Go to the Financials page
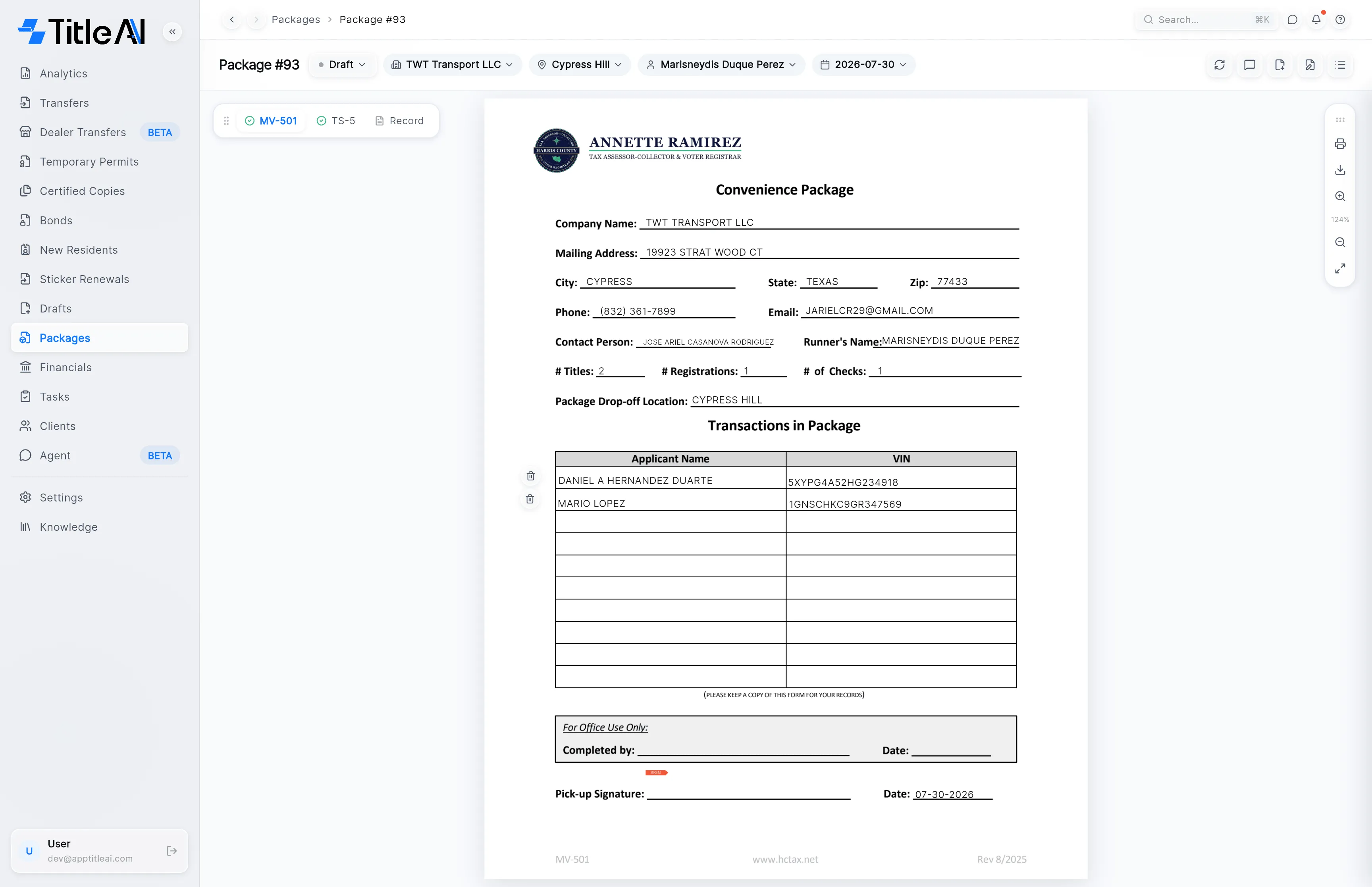Viewport: 1372px width, 887px height. click(99, 367)
